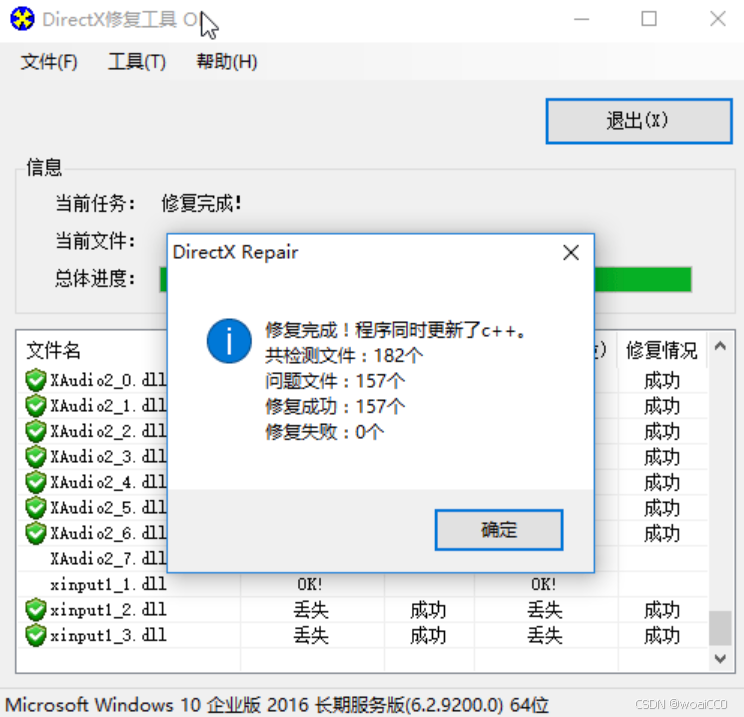Click 确定 in the DirectX Repair dialog
Screen dimensions: 744x717
[x=499, y=530]
